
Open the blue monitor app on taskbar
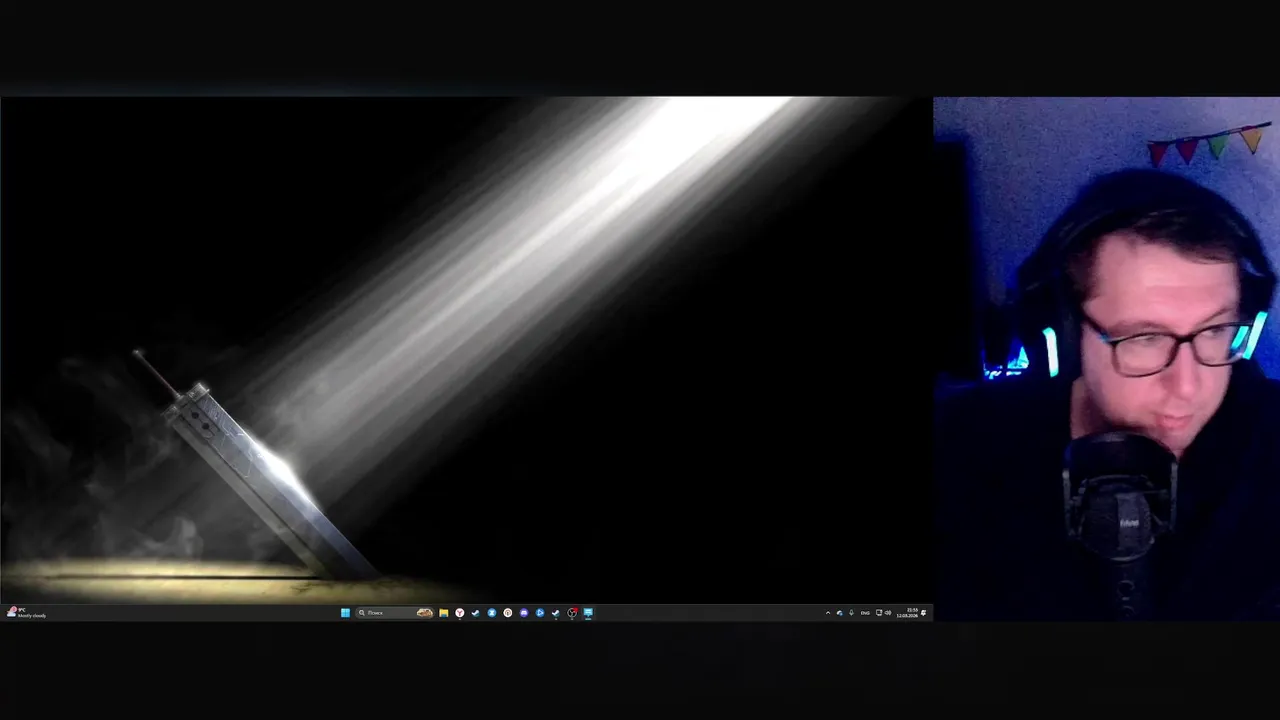tap(588, 613)
